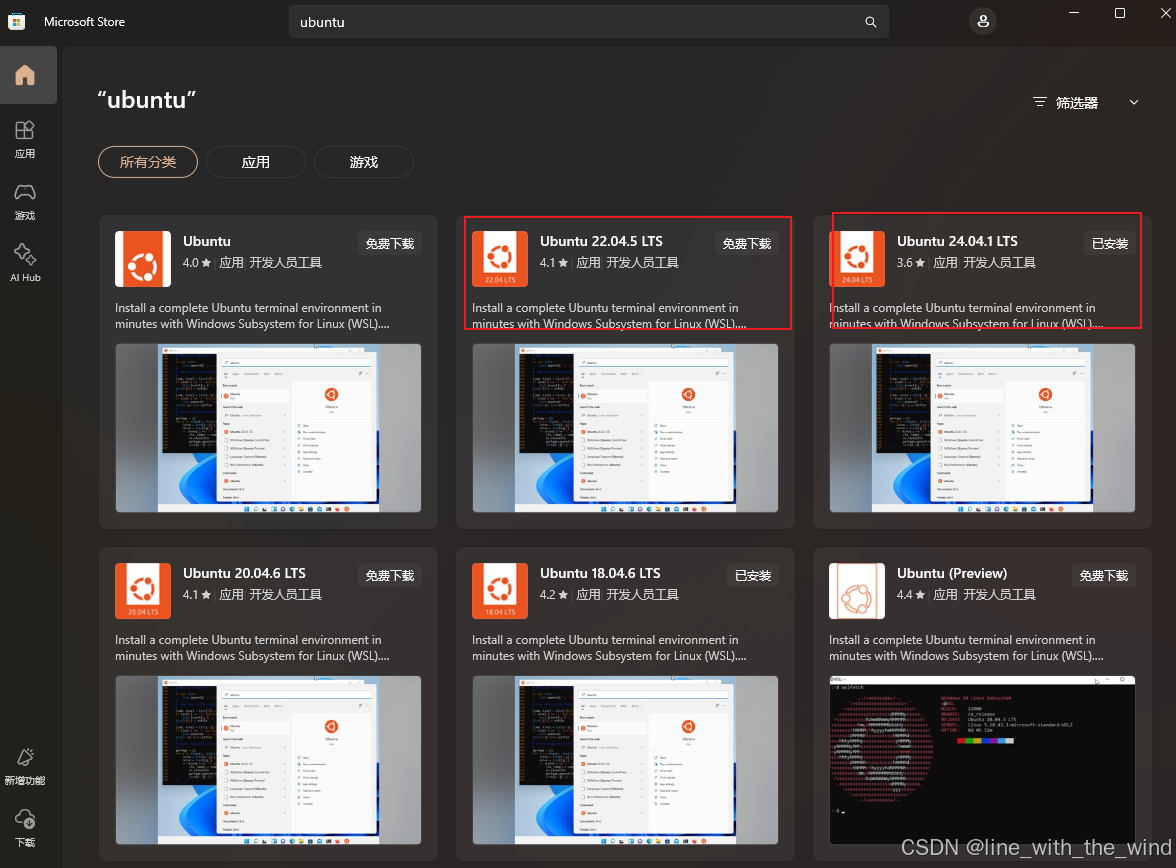Click the Ubuntu (Preview) description text
Image resolution: width=1176 pixels, height=868 pixels.
[966, 647]
